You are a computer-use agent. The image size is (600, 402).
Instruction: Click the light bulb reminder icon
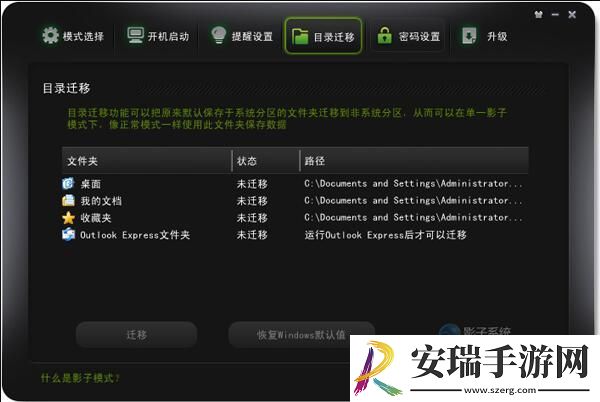[218, 35]
